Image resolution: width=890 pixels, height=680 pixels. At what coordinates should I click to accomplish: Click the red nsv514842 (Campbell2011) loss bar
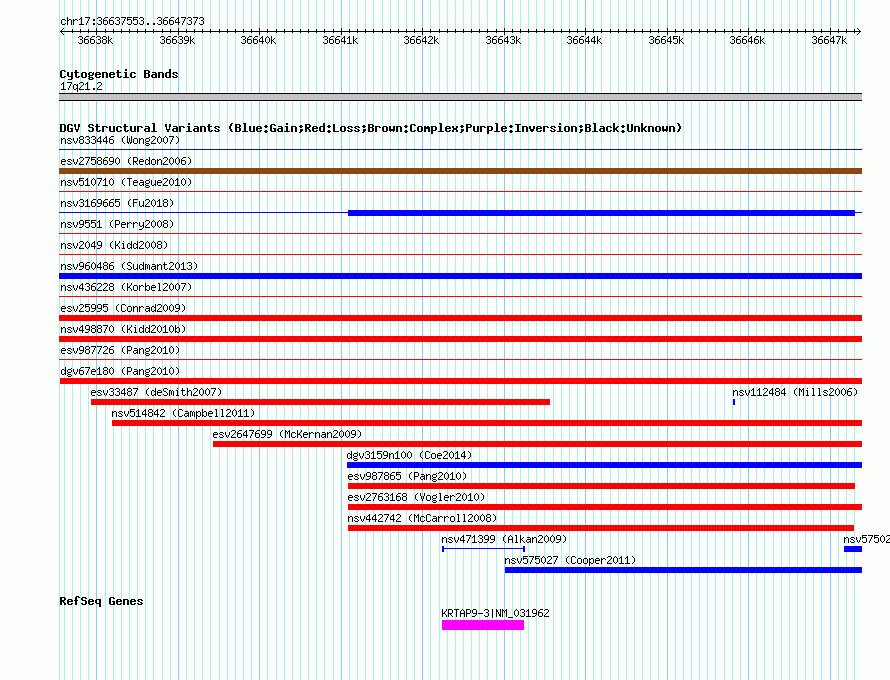[487, 423]
